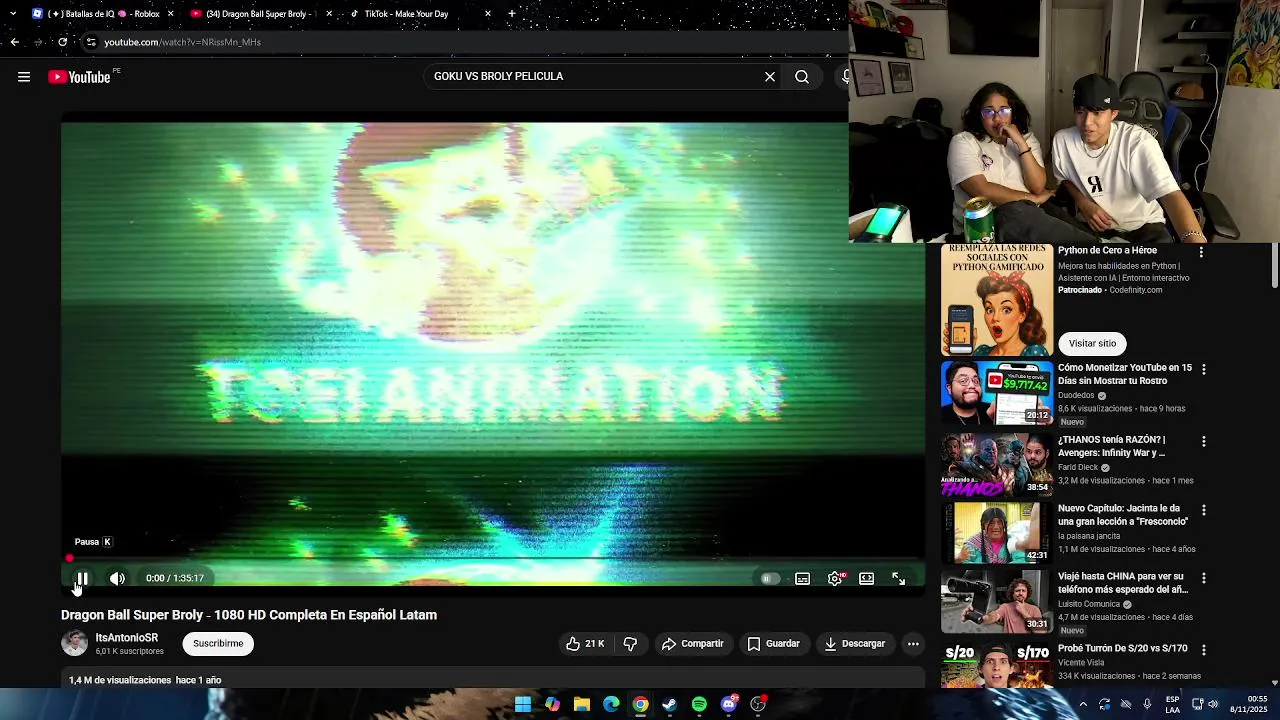This screenshot has width=1280, height=720.
Task: Run search with the magnifier icon
Action: (x=802, y=76)
